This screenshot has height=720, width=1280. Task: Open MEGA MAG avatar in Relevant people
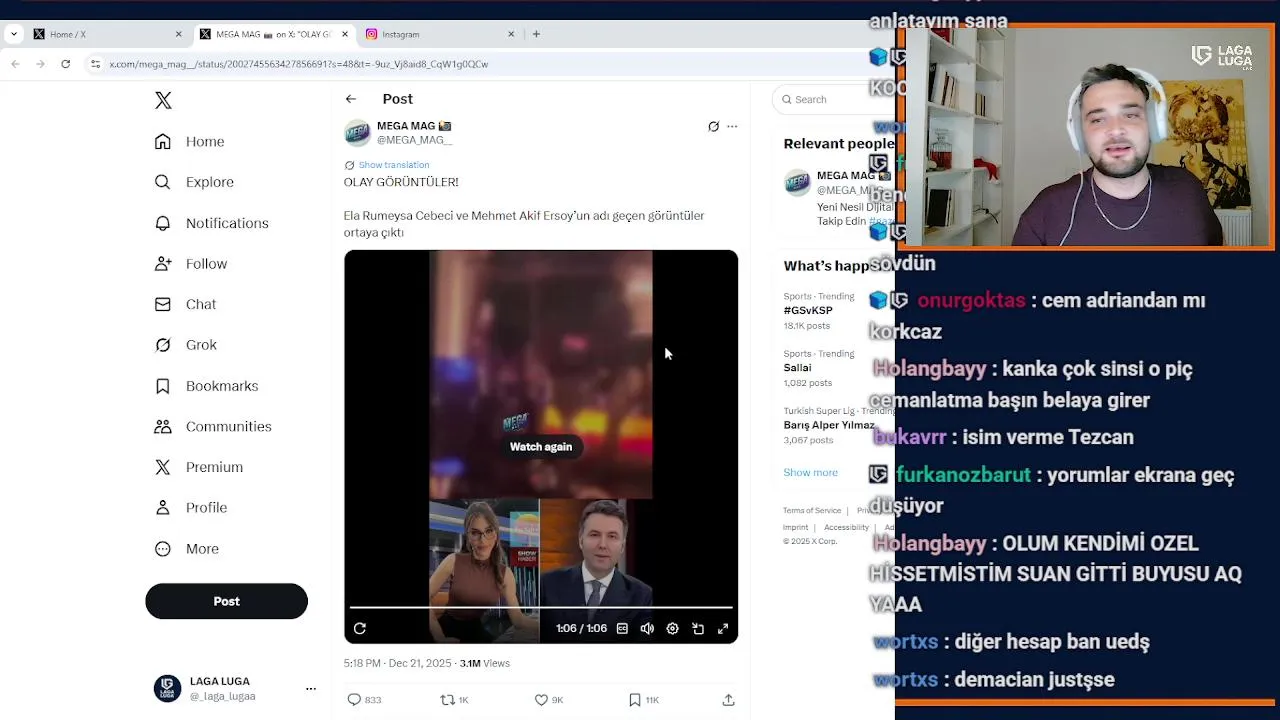tap(797, 184)
